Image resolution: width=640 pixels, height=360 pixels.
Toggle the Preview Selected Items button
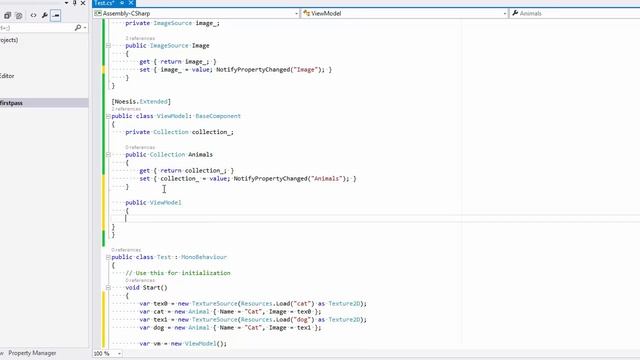(56, 16)
